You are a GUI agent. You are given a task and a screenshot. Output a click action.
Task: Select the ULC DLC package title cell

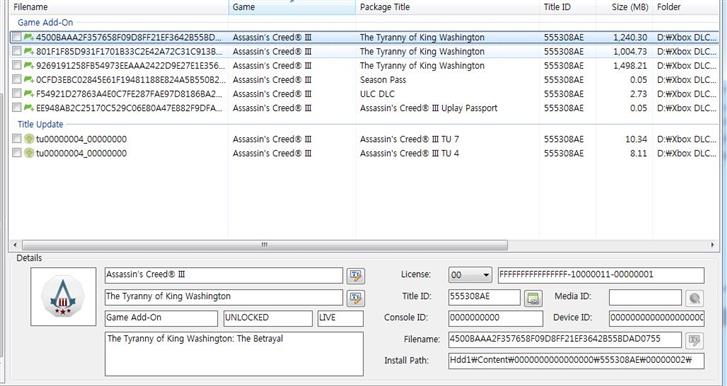(x=377, y=94)
